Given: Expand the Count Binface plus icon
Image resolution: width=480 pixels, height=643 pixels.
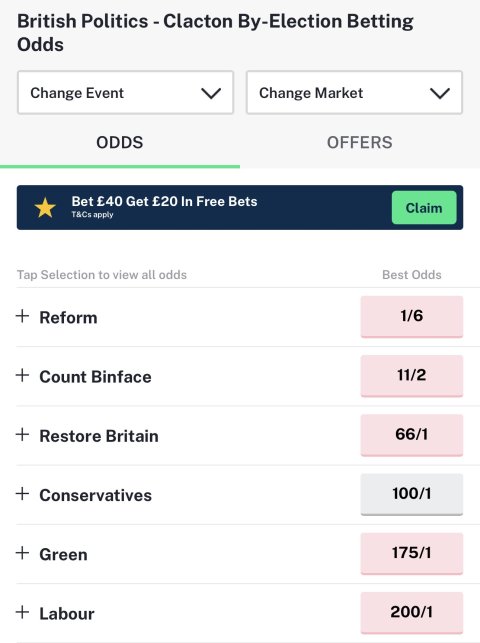Looking at the screenshot, I should click(x=22, y=375).
